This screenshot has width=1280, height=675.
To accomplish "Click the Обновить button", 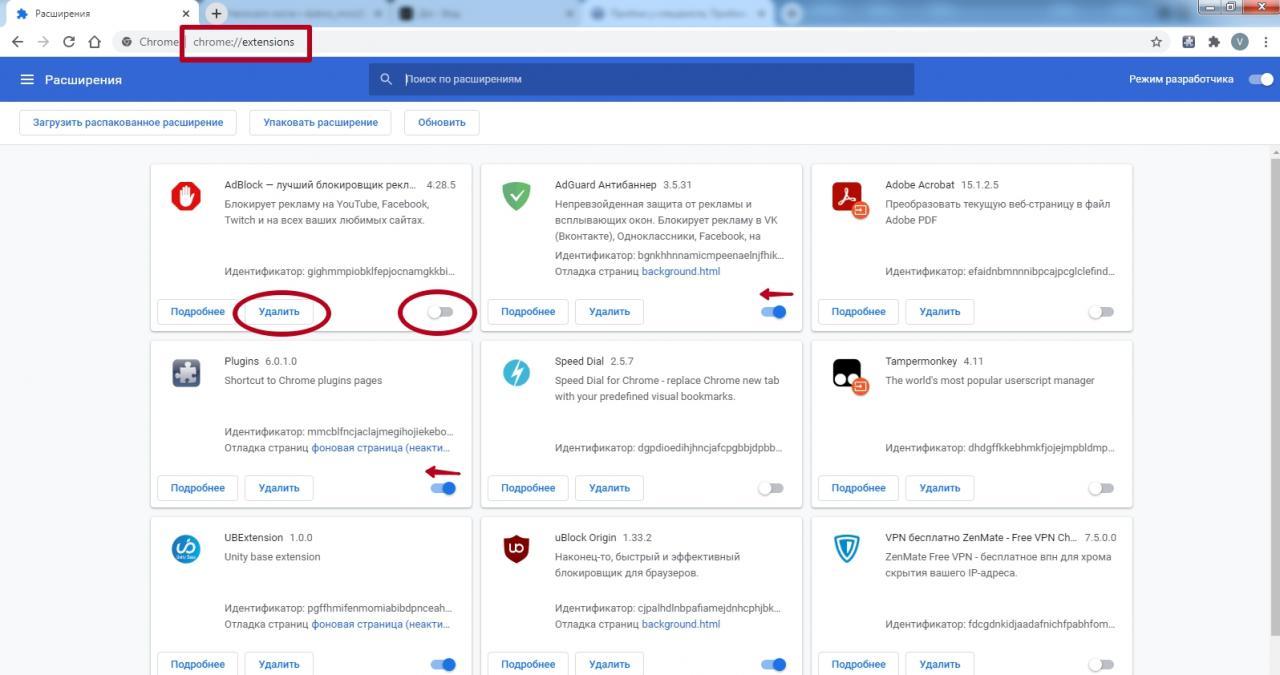I will point(442,122).
